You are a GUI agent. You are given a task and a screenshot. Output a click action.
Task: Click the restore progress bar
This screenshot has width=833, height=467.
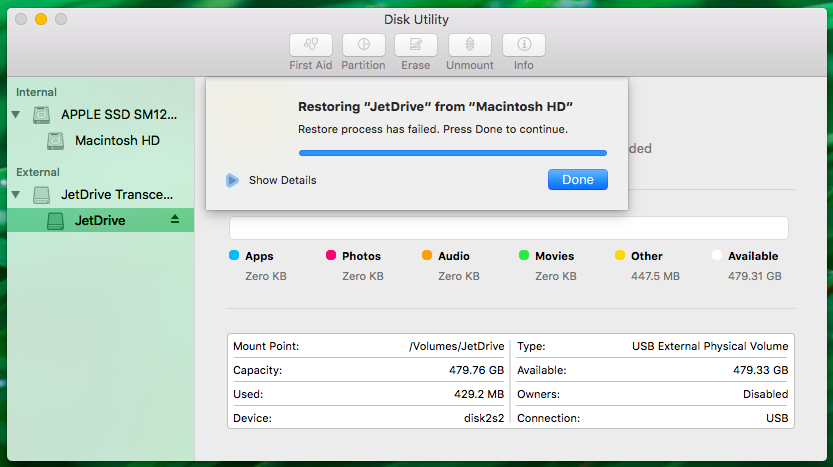pyautogui.click(x=453, y=153)
